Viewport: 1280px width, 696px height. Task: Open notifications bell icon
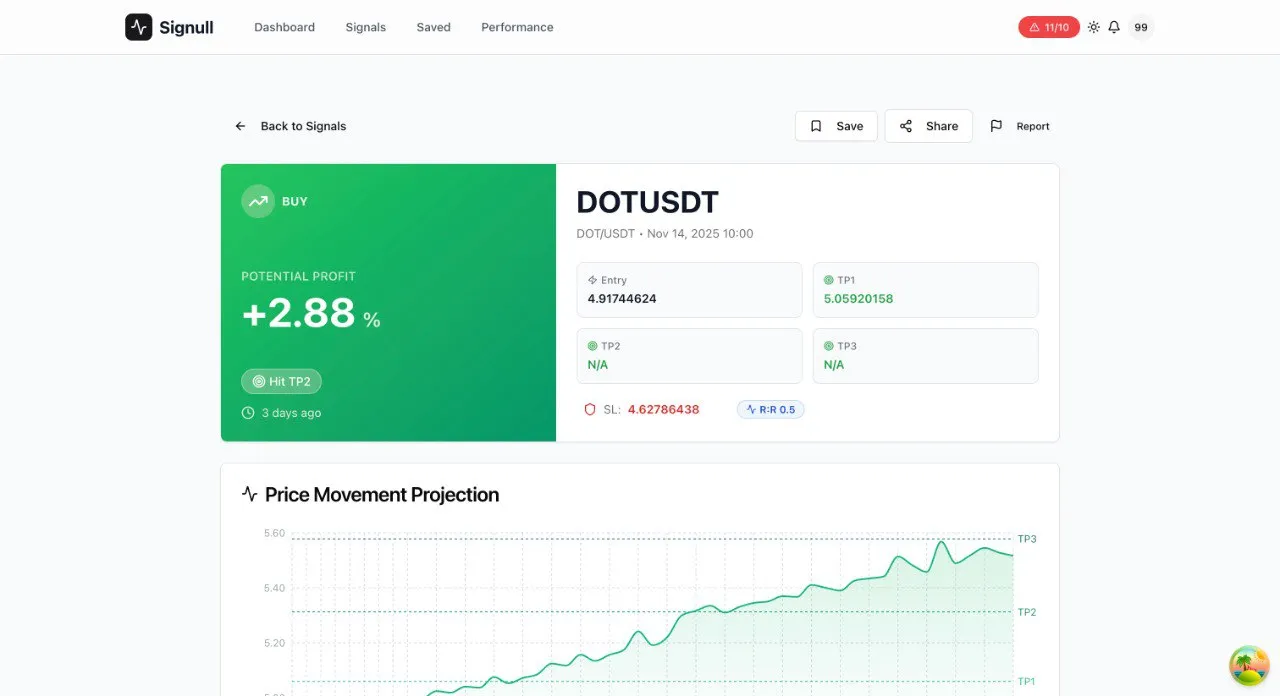tap(1114, 27)
